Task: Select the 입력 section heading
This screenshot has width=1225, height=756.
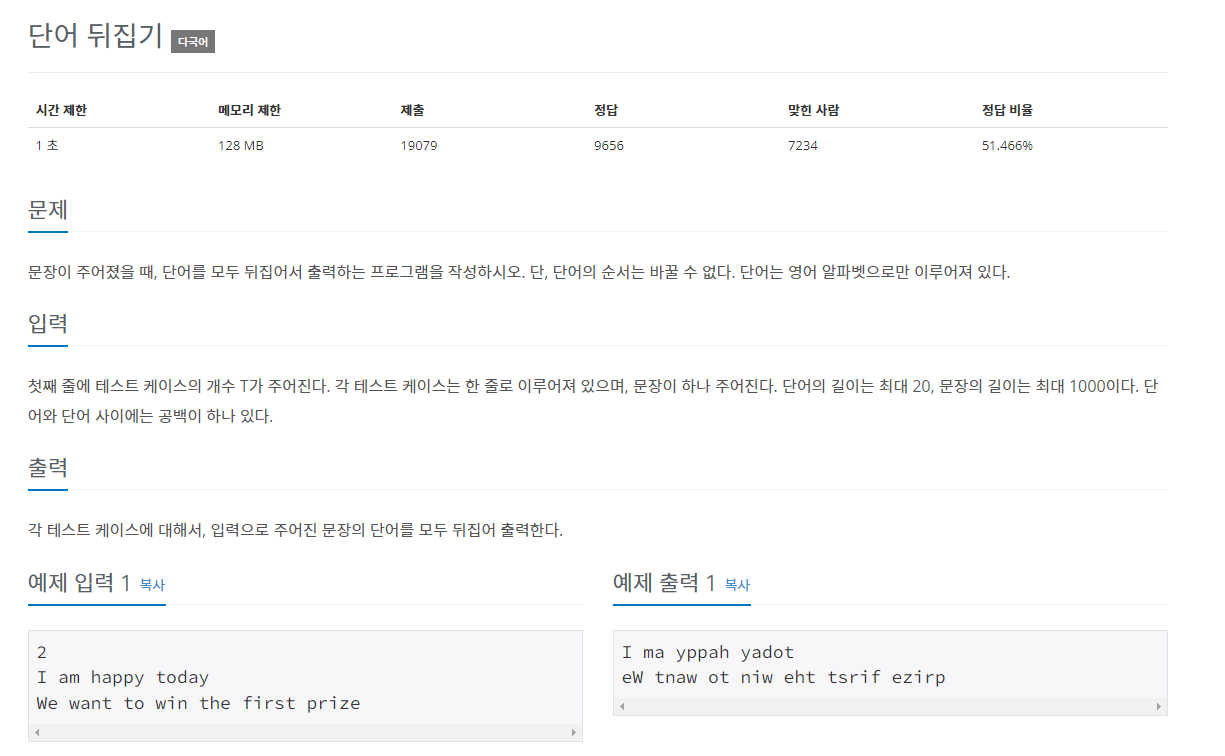Action: pyautogui.click(x=48, y=325)
